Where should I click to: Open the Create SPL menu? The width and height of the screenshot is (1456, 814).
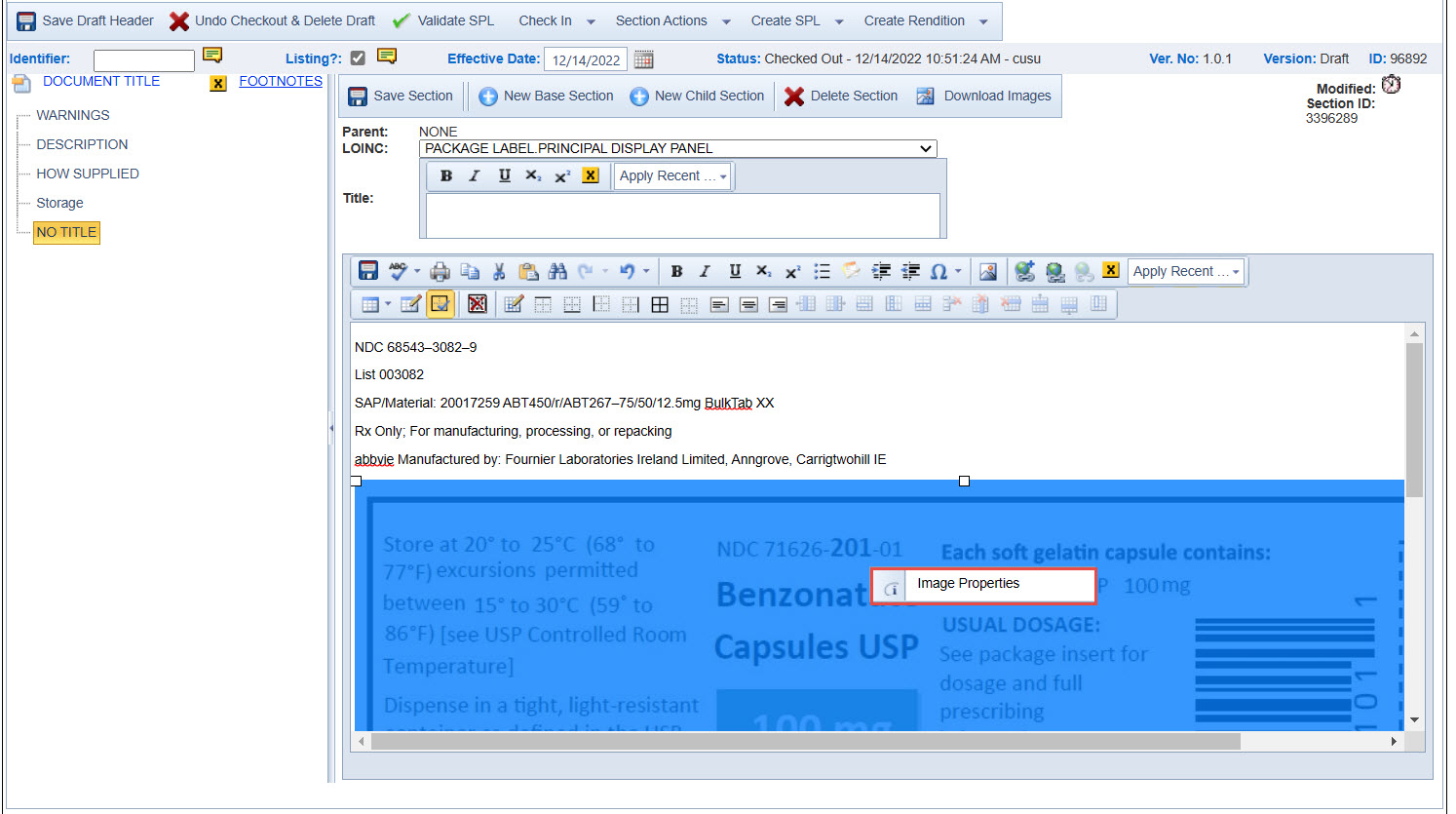[x=796, y=20]
